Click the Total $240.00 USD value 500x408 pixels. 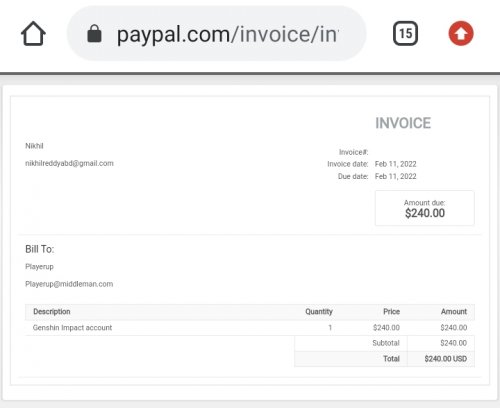(446, 359)
